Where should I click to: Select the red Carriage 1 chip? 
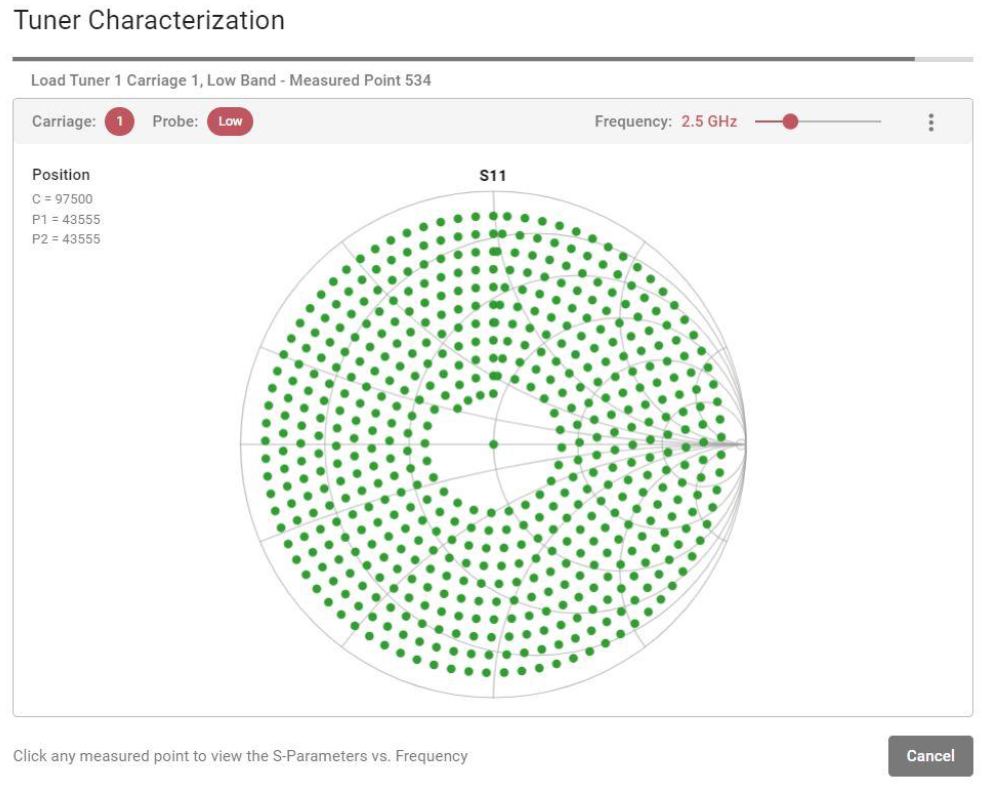pyautogui.click(x=119, y=122)
